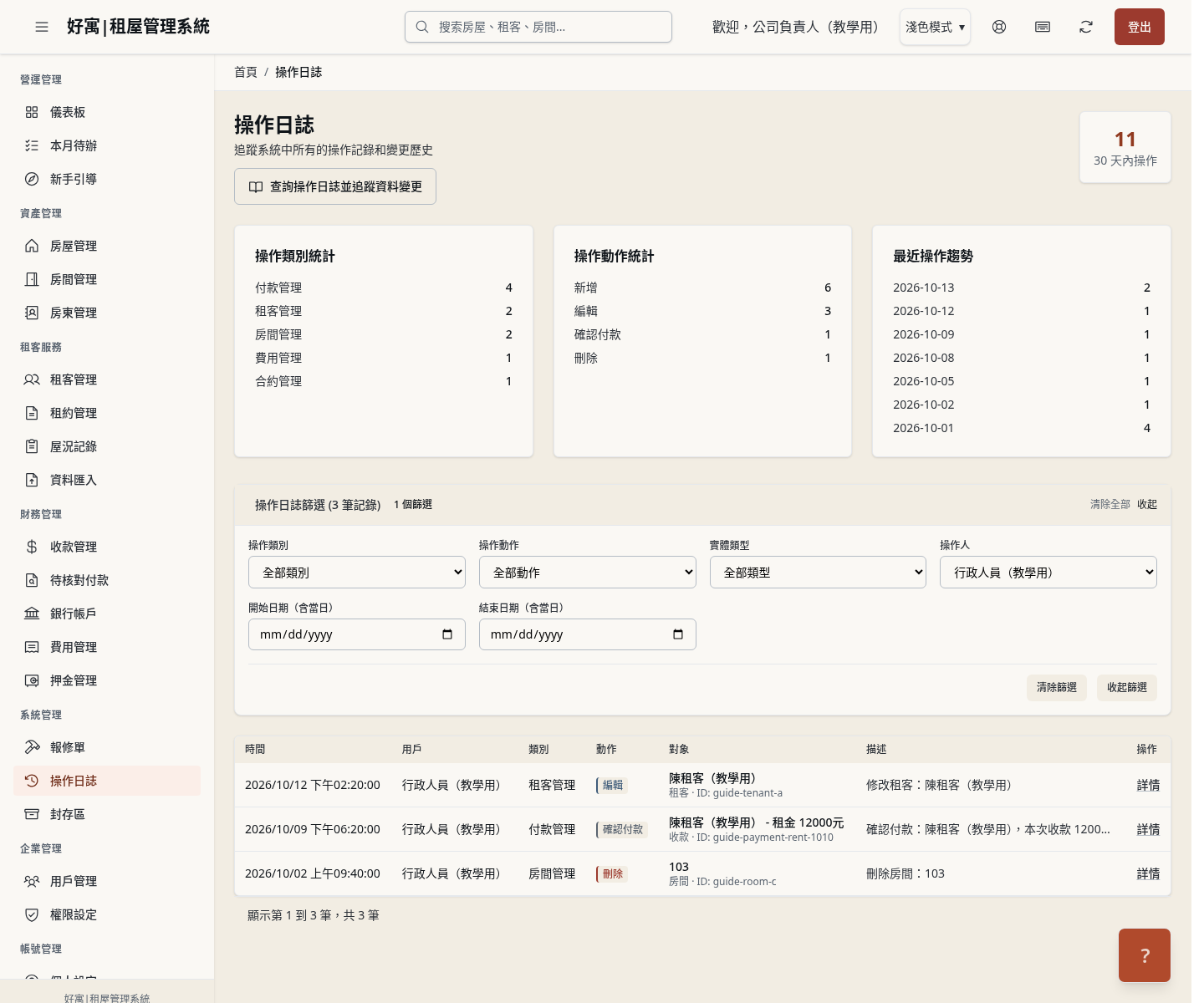
Task: Click the 清除篩選 button
Action: [x=1057, y=687]
